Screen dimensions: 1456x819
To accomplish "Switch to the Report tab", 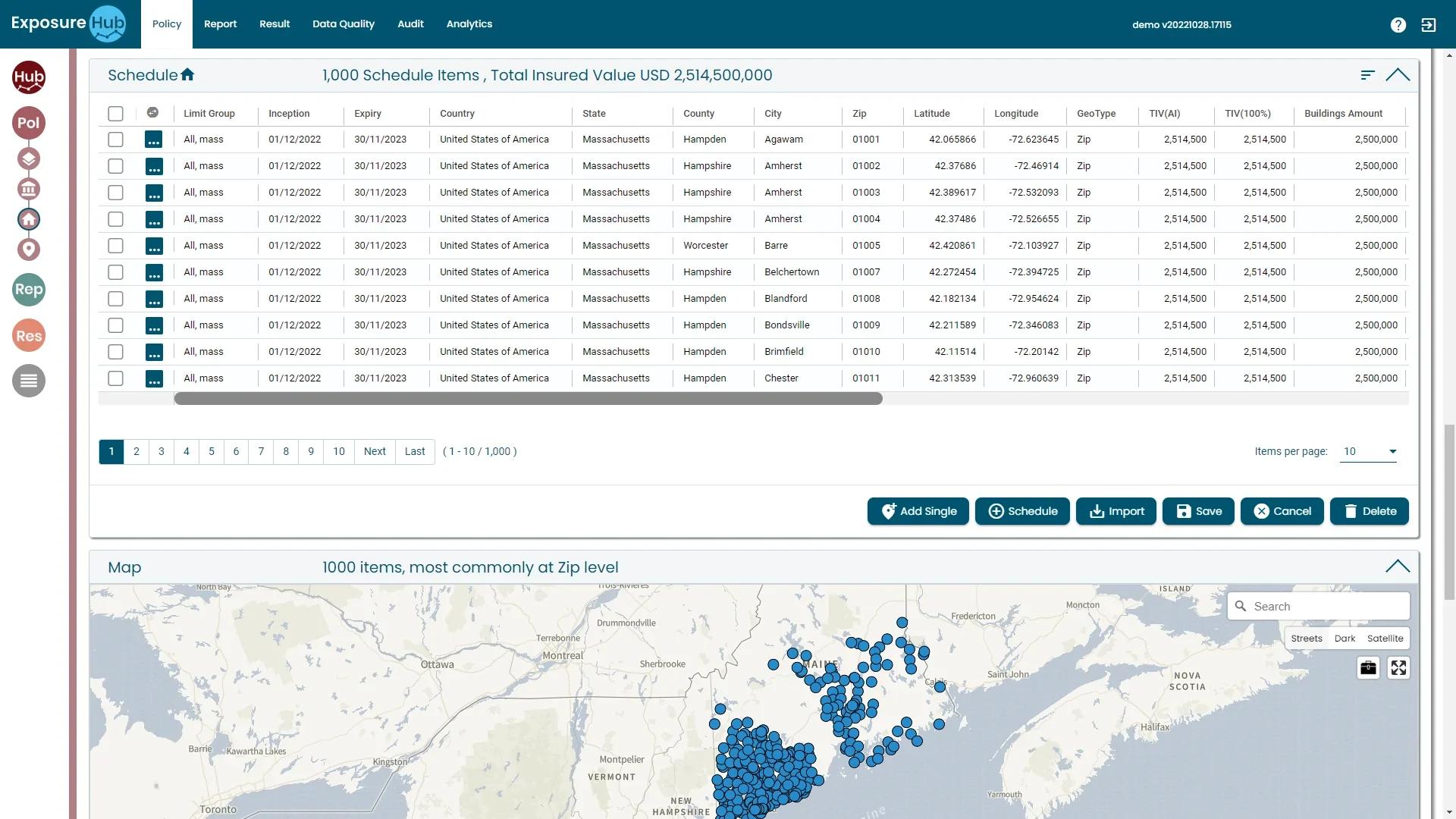I will tap(220, 24).
